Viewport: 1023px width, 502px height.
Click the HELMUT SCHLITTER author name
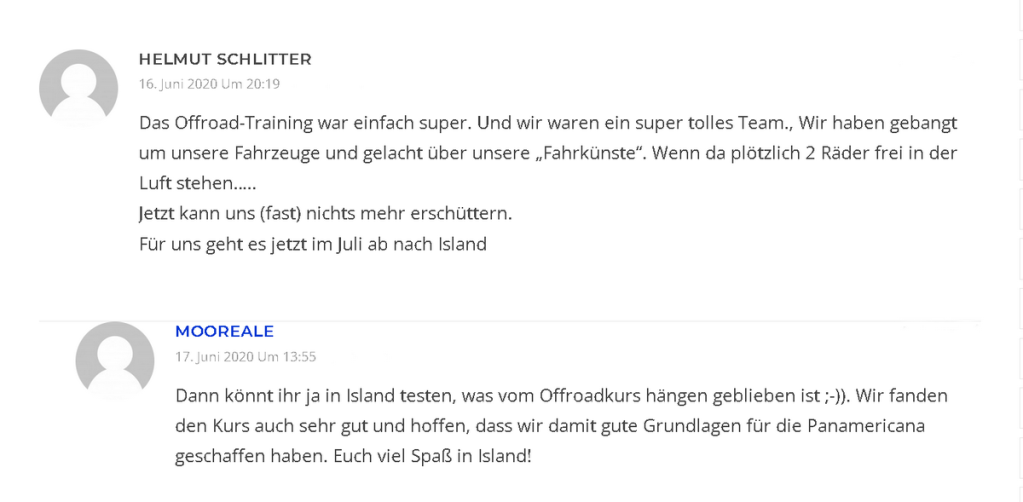225,59
